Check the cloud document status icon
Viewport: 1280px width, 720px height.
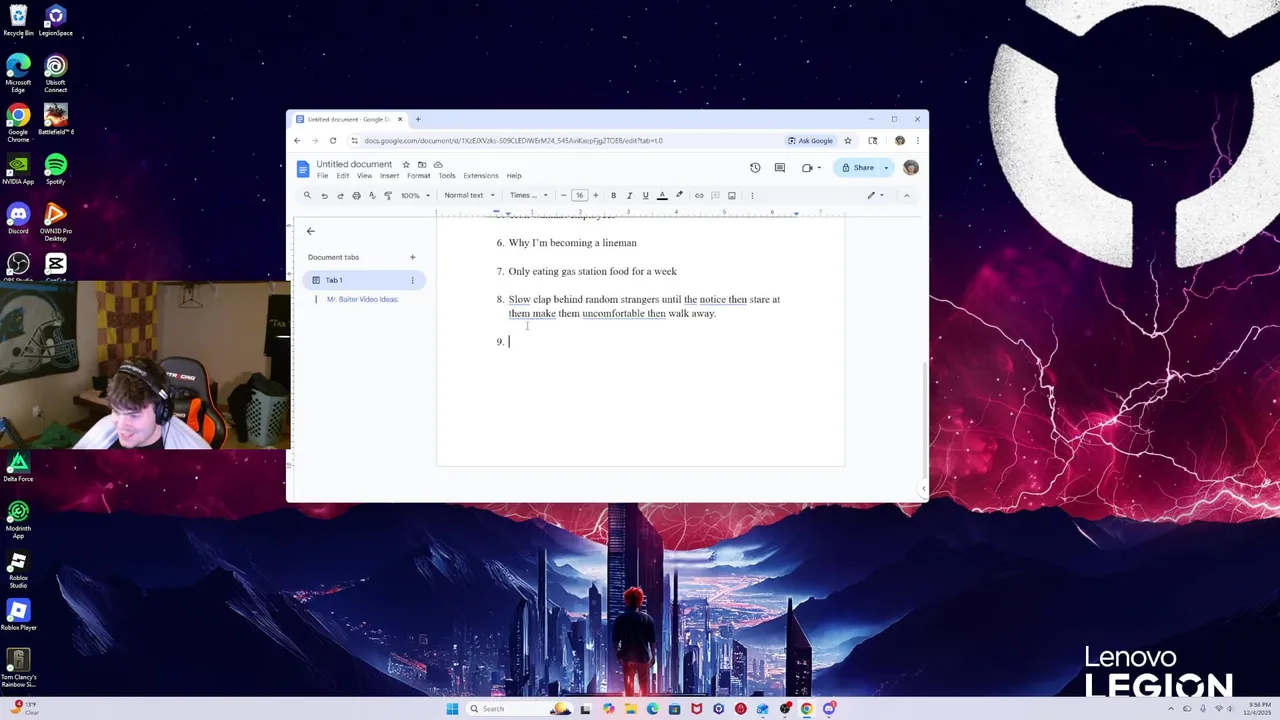coord(438,164)
